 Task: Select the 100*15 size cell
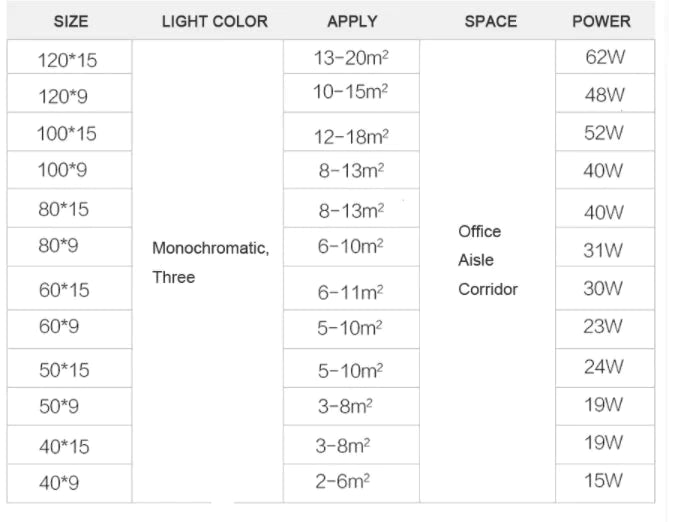click(x=68, y=133)
